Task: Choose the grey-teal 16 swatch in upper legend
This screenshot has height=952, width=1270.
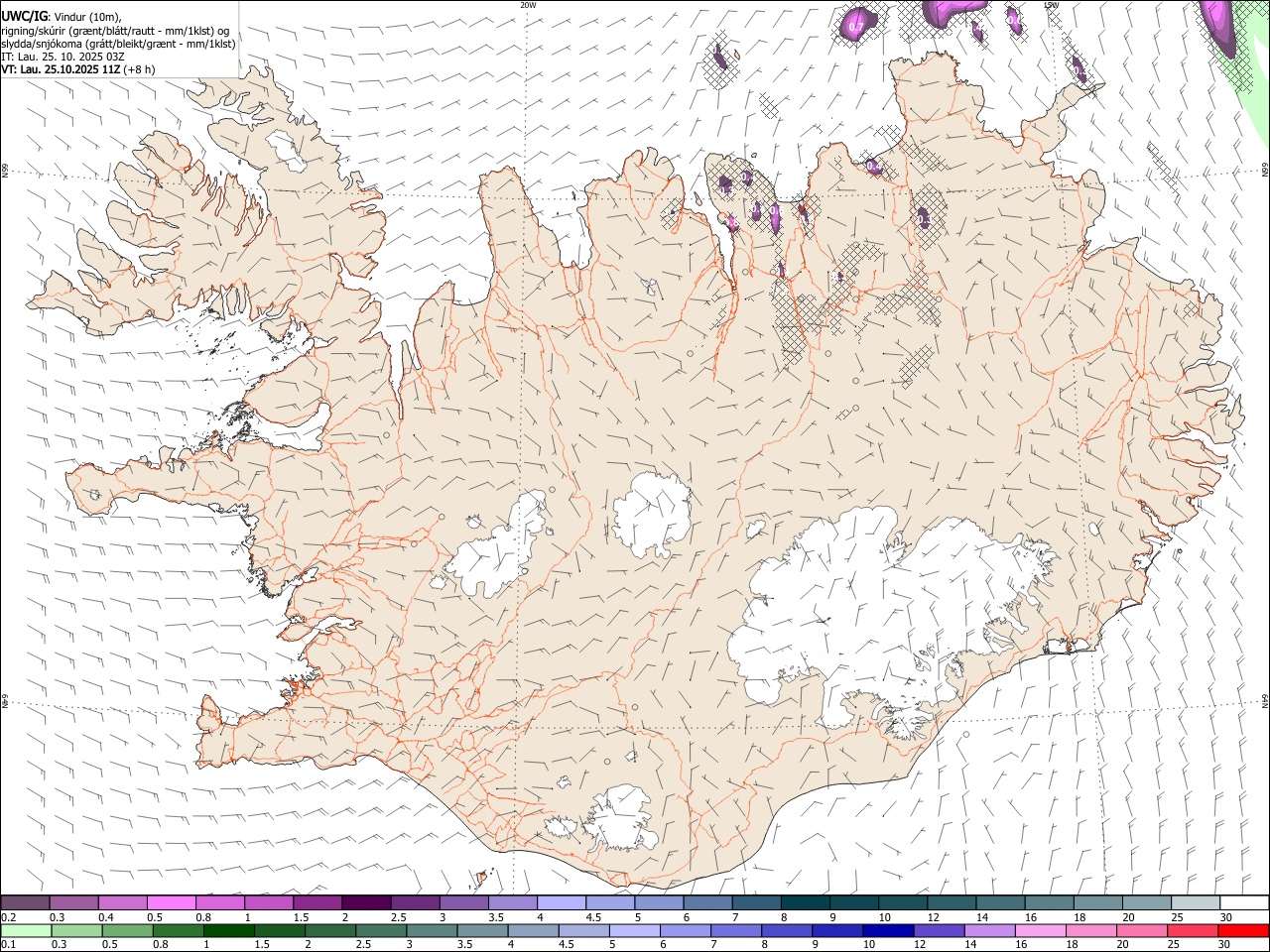Action: [x=1051, y=902]
